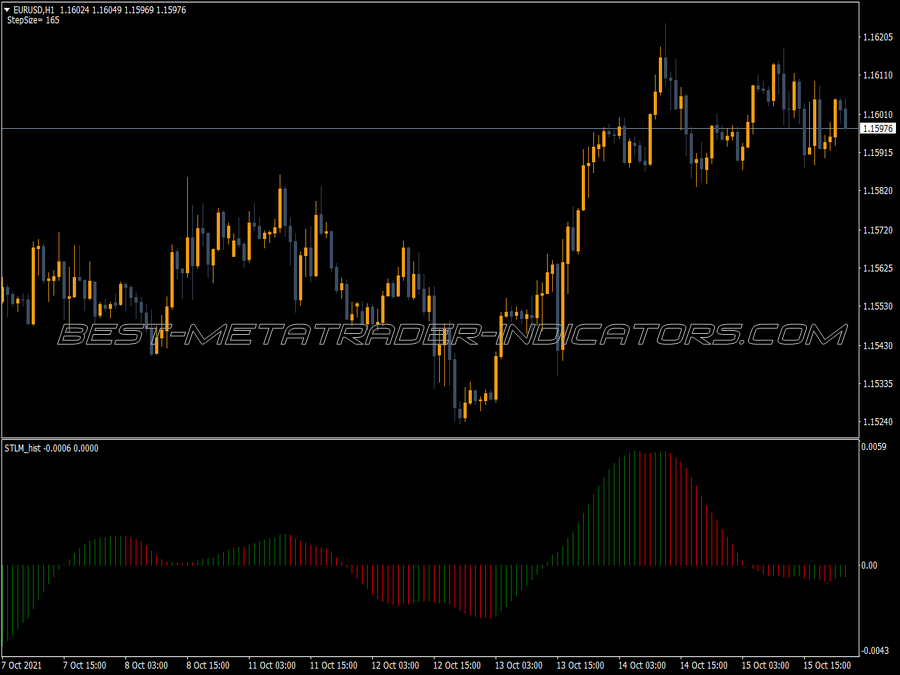
Task: Click price level 1.15335 on scale
Action: pos(878,383)
